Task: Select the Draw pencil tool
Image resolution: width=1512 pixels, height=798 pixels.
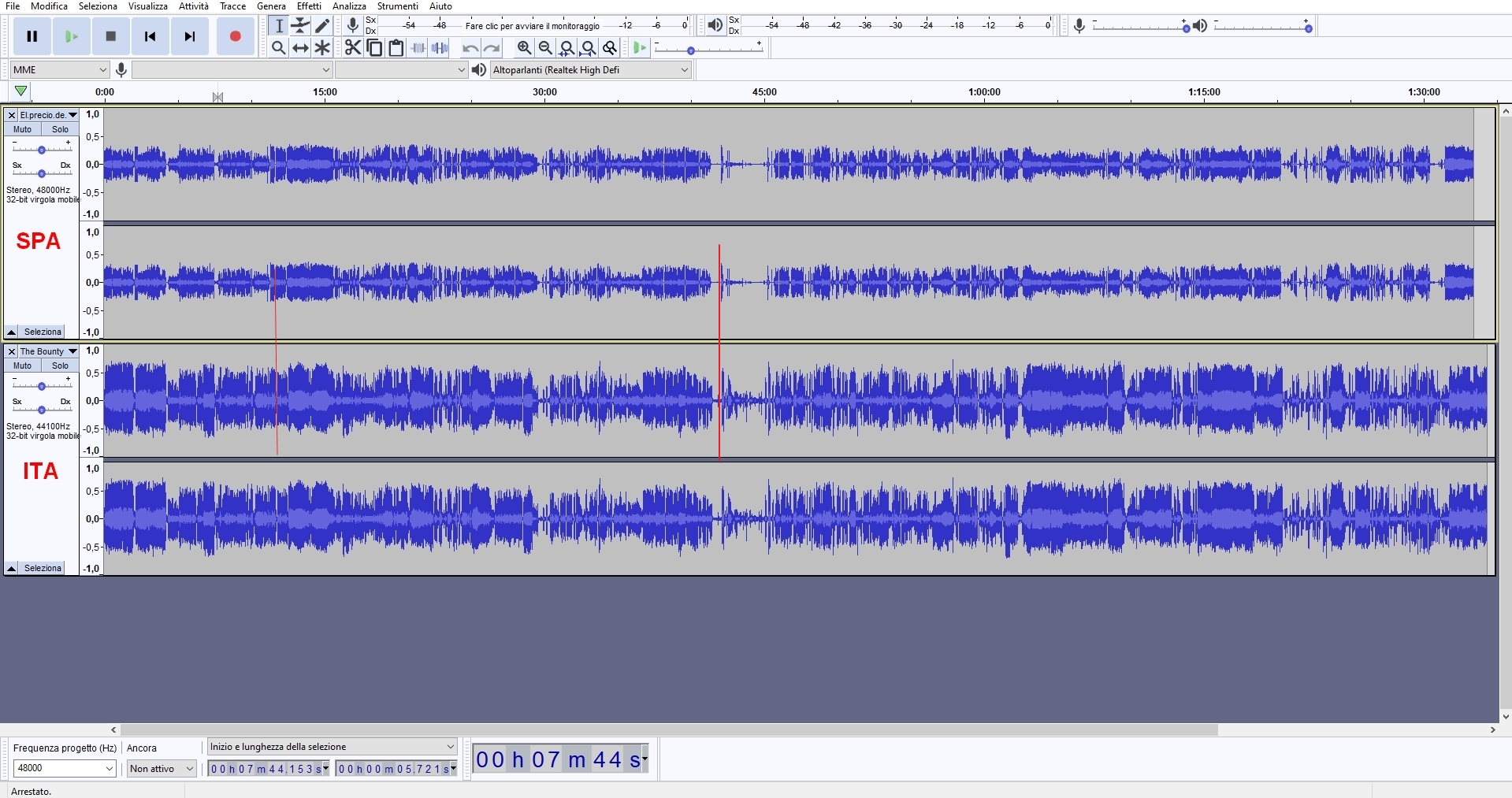Action: pyautogui.click(x=322, y=26)
